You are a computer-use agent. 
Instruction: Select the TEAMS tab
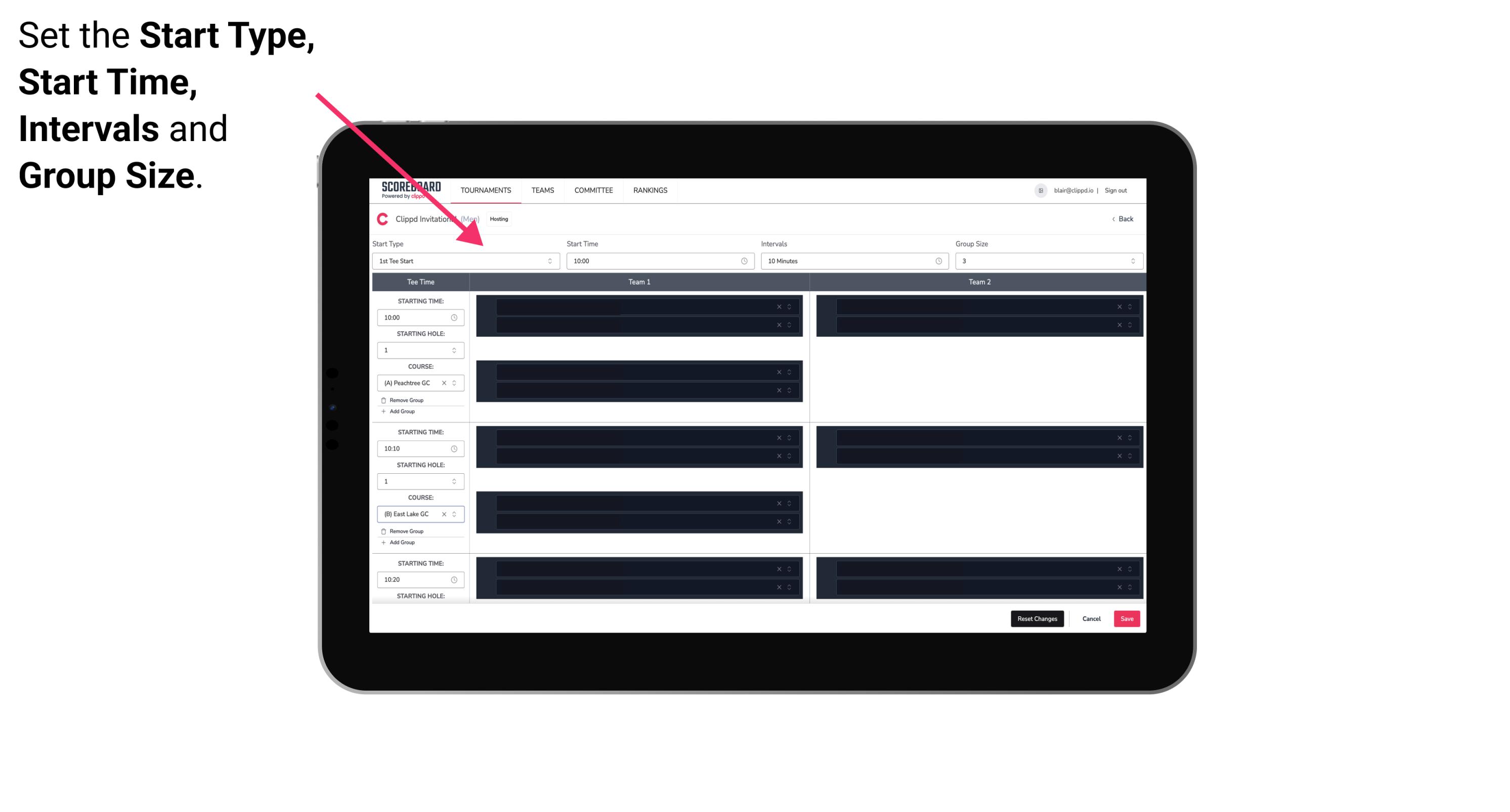pyautogui.click(x=541, y=190)
